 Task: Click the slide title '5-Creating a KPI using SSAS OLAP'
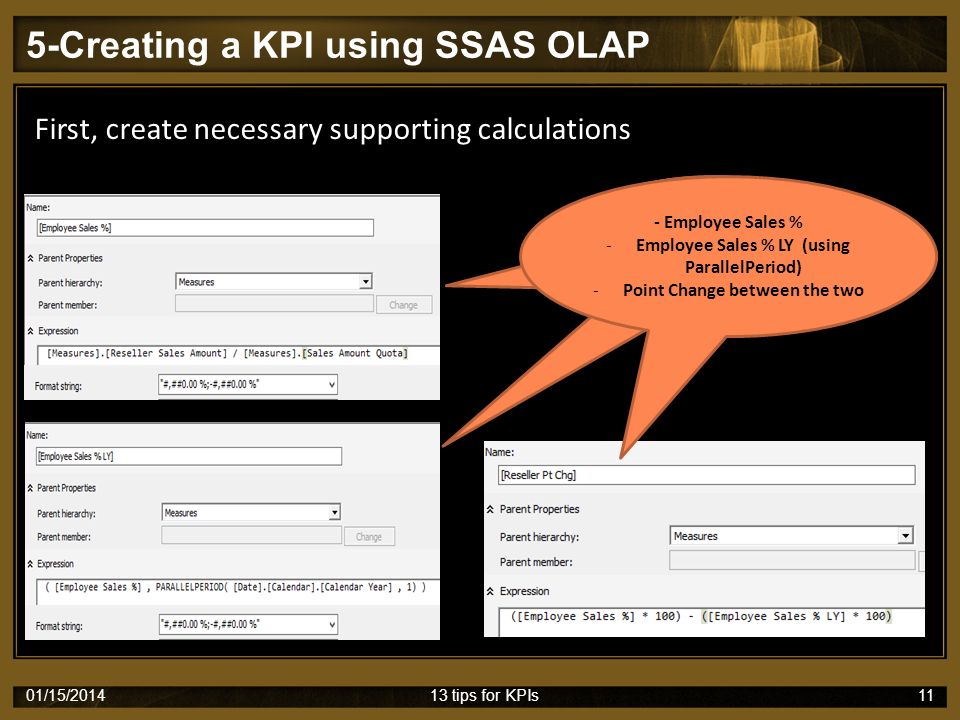(338, 45)
